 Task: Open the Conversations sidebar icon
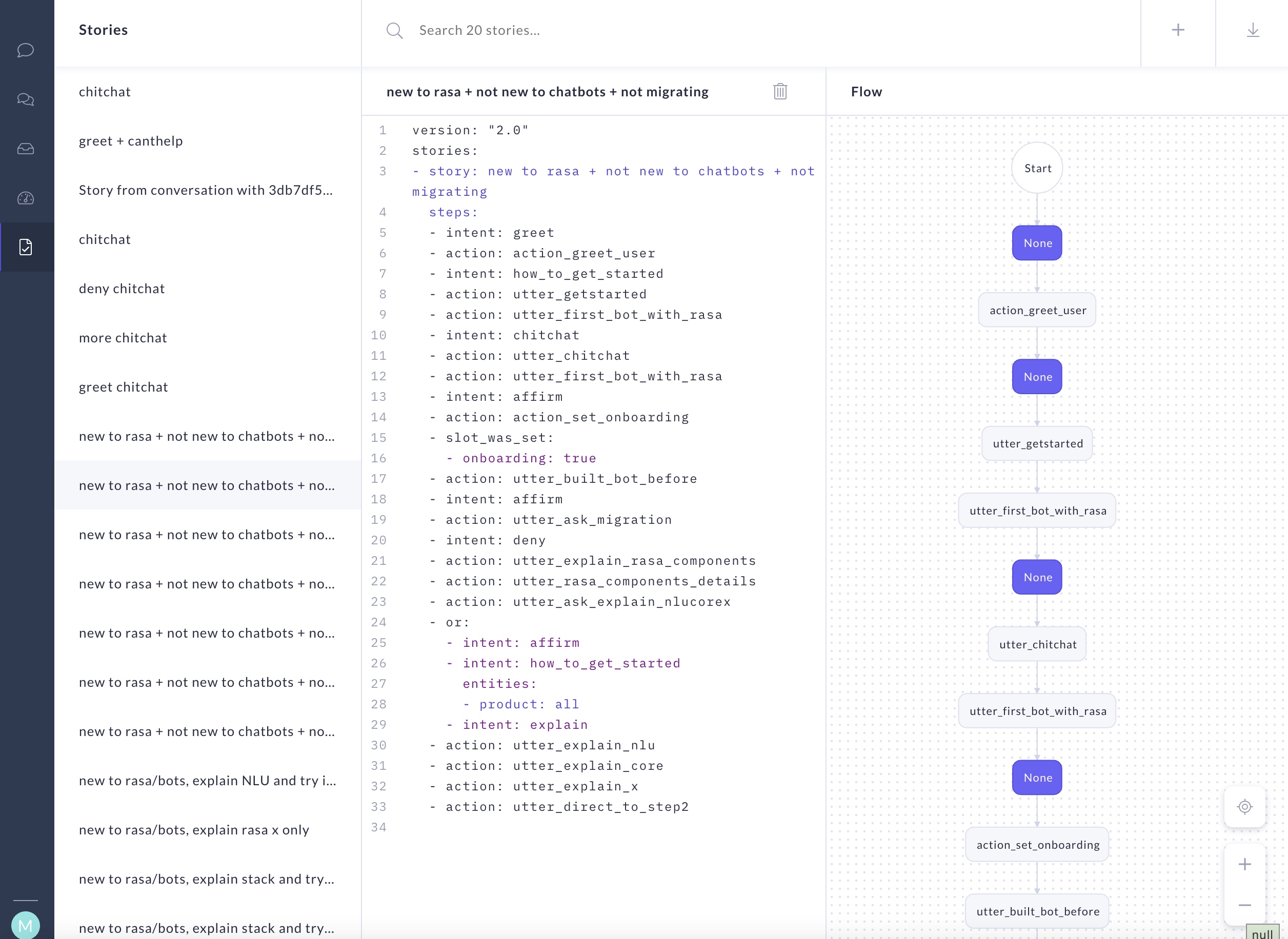(26, 99)
